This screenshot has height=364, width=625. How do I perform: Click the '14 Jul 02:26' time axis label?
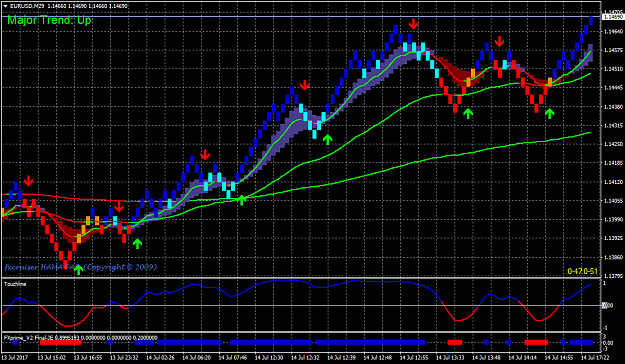pyautogui.click(x=160, y=358)
